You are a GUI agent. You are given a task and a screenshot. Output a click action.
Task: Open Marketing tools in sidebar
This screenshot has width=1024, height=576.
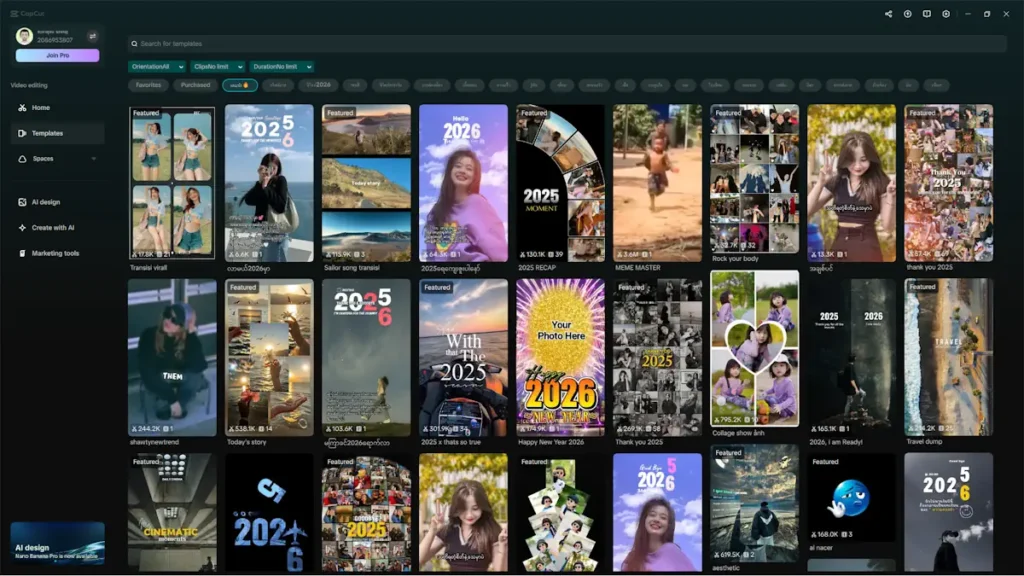[x=55, y=253]
